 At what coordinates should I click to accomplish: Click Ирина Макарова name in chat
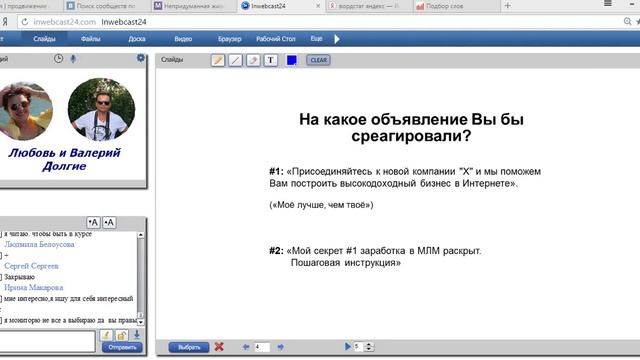tap(33, 288)
